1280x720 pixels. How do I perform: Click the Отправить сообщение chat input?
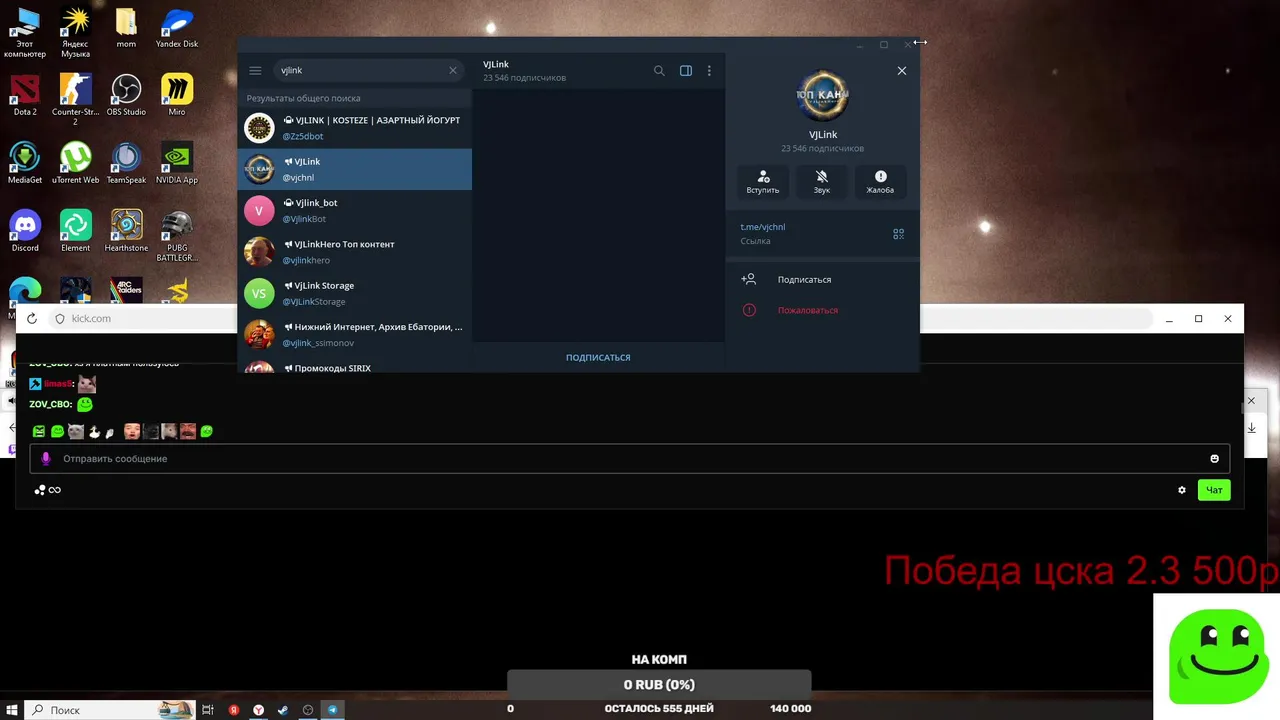point(630,458)
